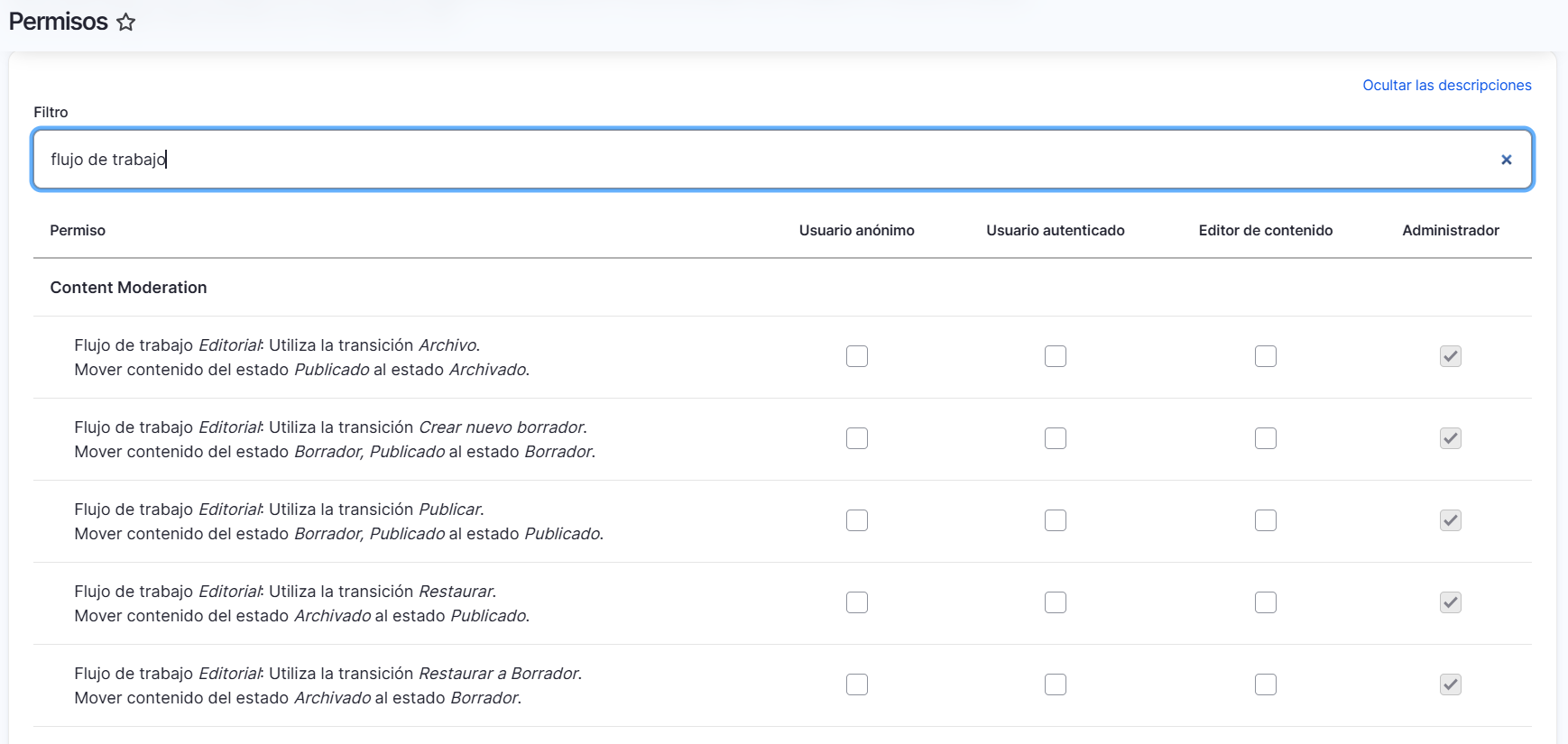Check Editor de contenido for transición Restaurar
The width and height of the screenshot is (1568, 744).
tap(1266, 602)
